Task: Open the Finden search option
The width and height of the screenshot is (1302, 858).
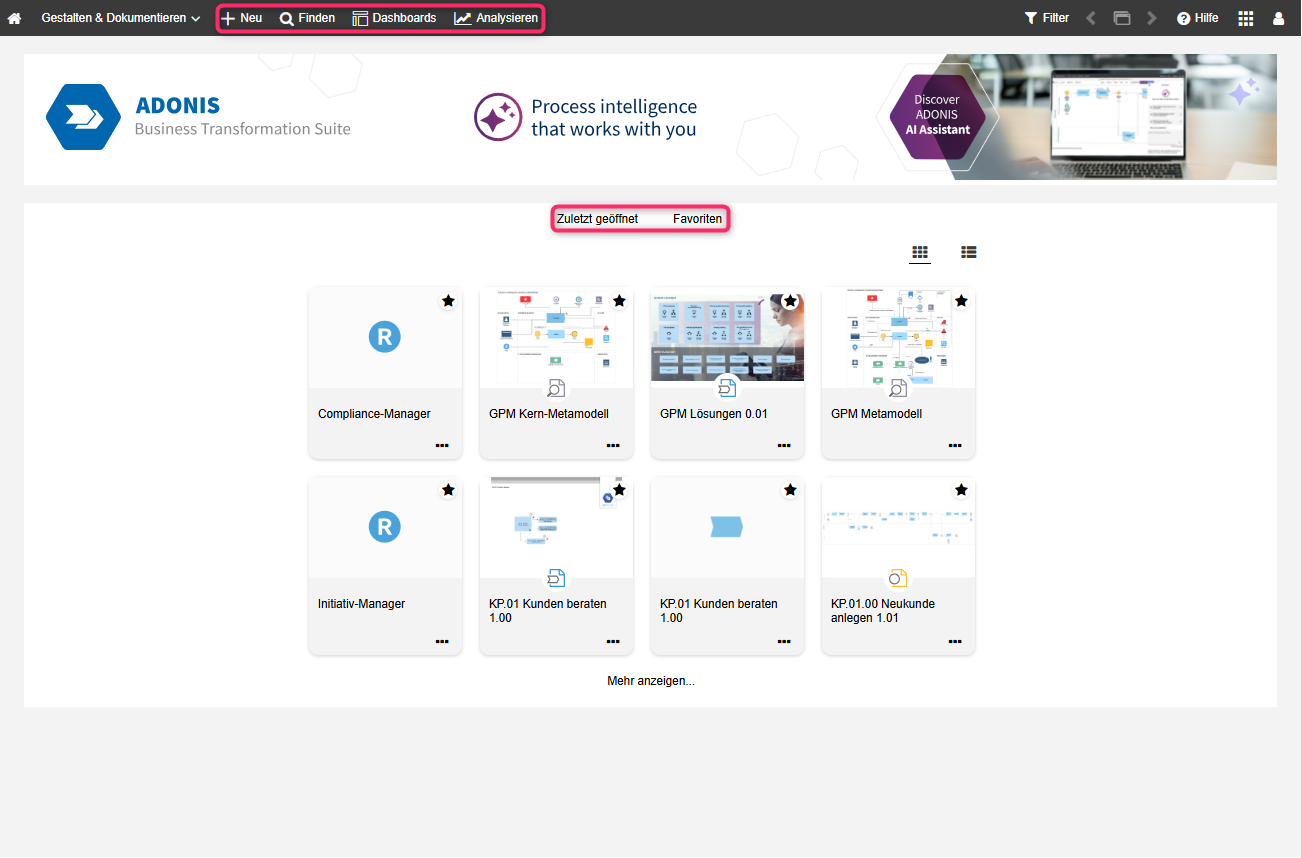Action: pos(307,18)
